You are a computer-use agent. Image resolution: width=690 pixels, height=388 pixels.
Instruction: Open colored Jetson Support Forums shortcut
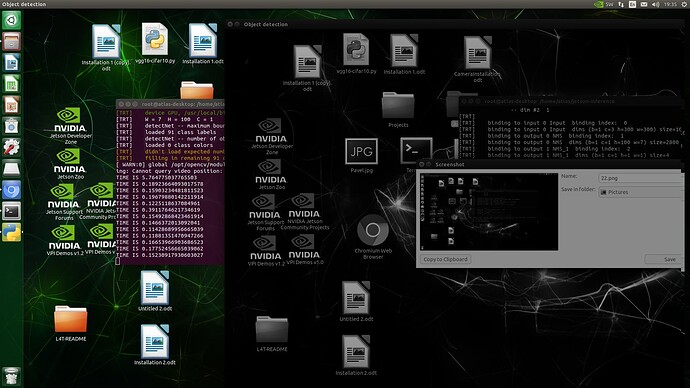click(64, 202)
